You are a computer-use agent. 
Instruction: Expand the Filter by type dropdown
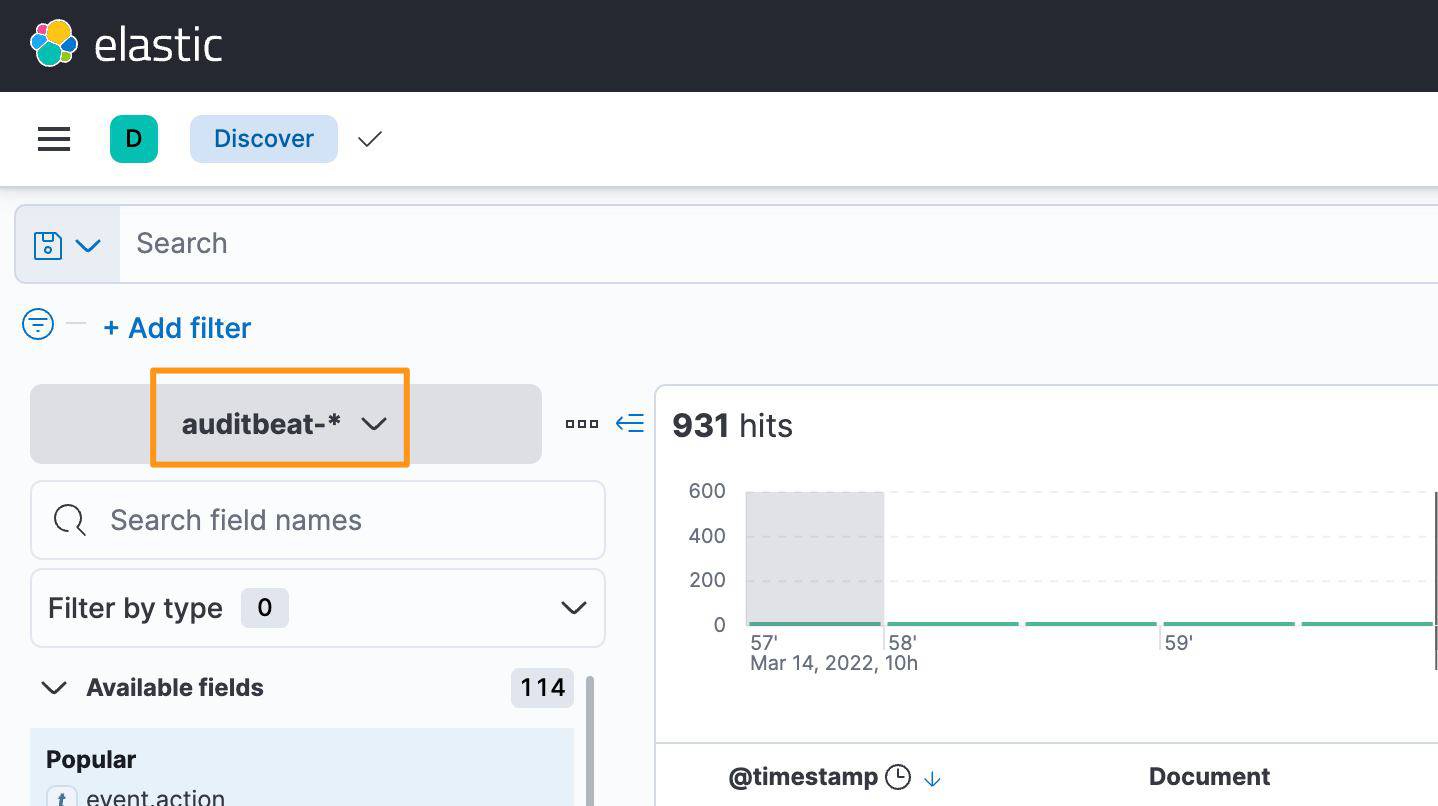318,608
